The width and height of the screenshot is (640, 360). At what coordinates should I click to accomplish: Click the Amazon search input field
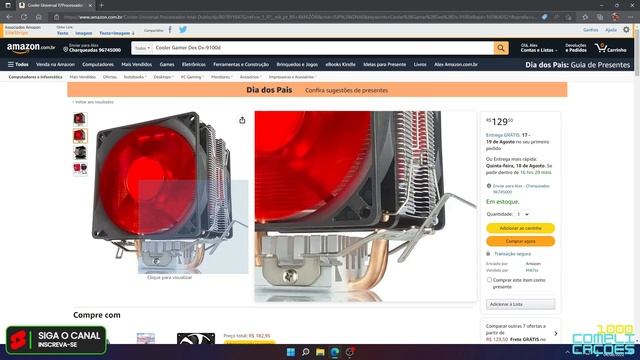(323, 48)
